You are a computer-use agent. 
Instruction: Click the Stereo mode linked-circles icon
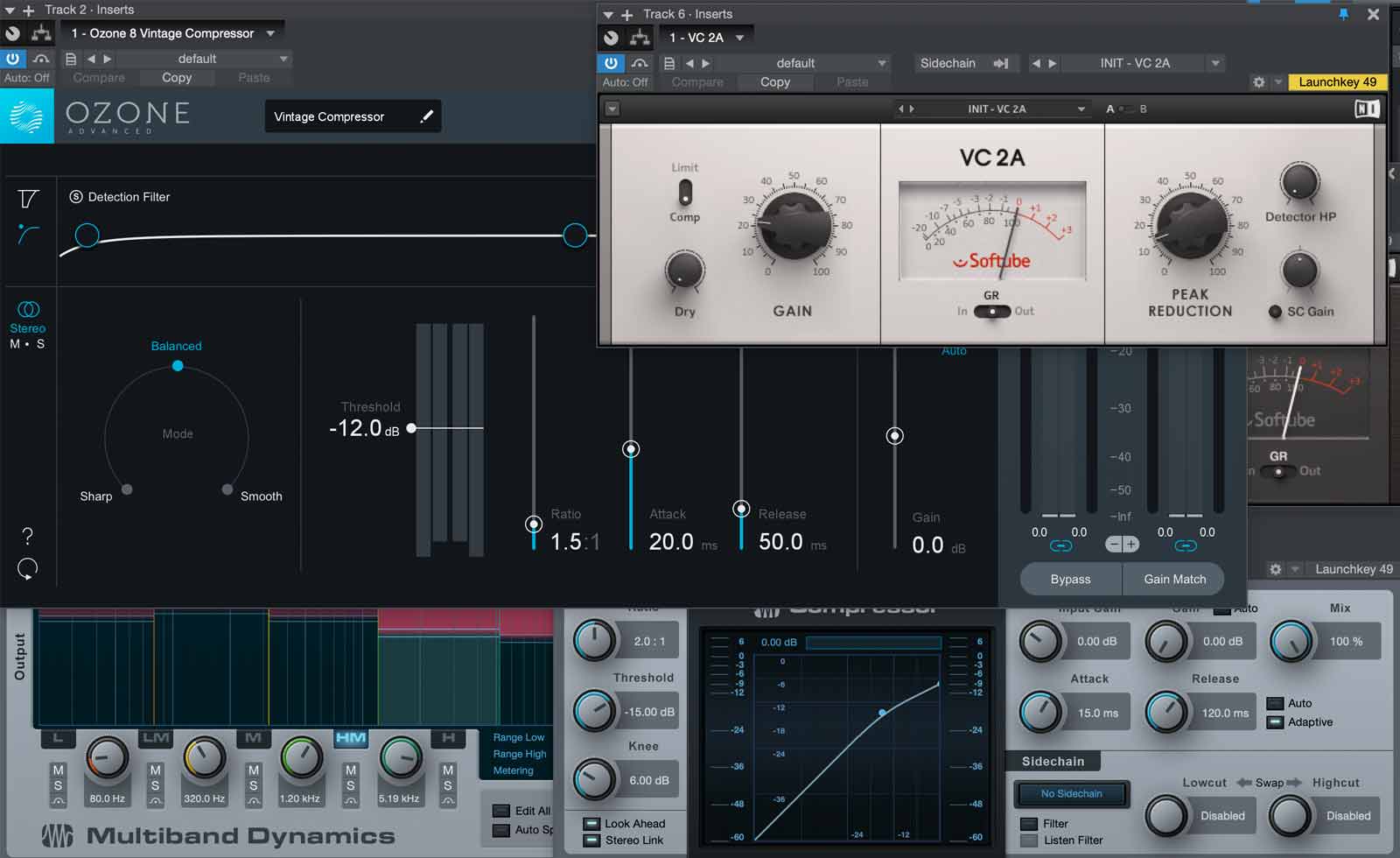(x=28, y=309)
